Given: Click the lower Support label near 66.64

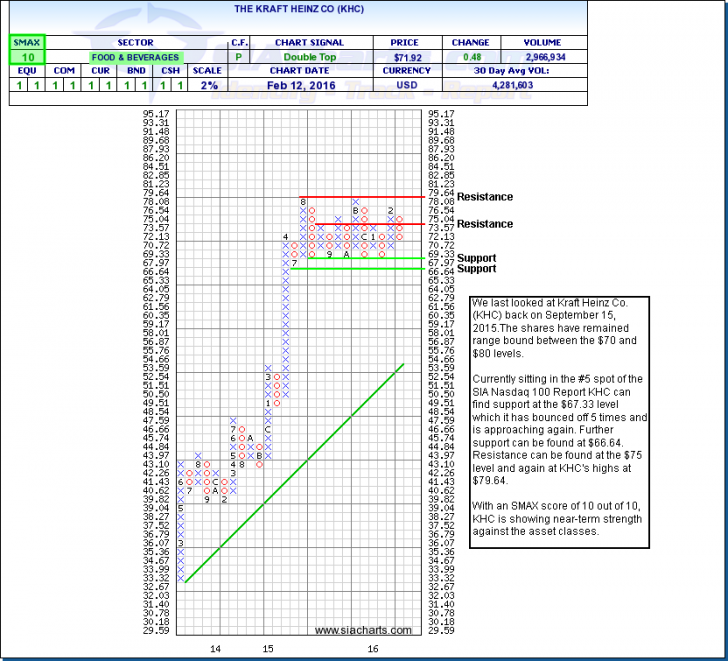Looking at the screenshot, I should [476, 269].
